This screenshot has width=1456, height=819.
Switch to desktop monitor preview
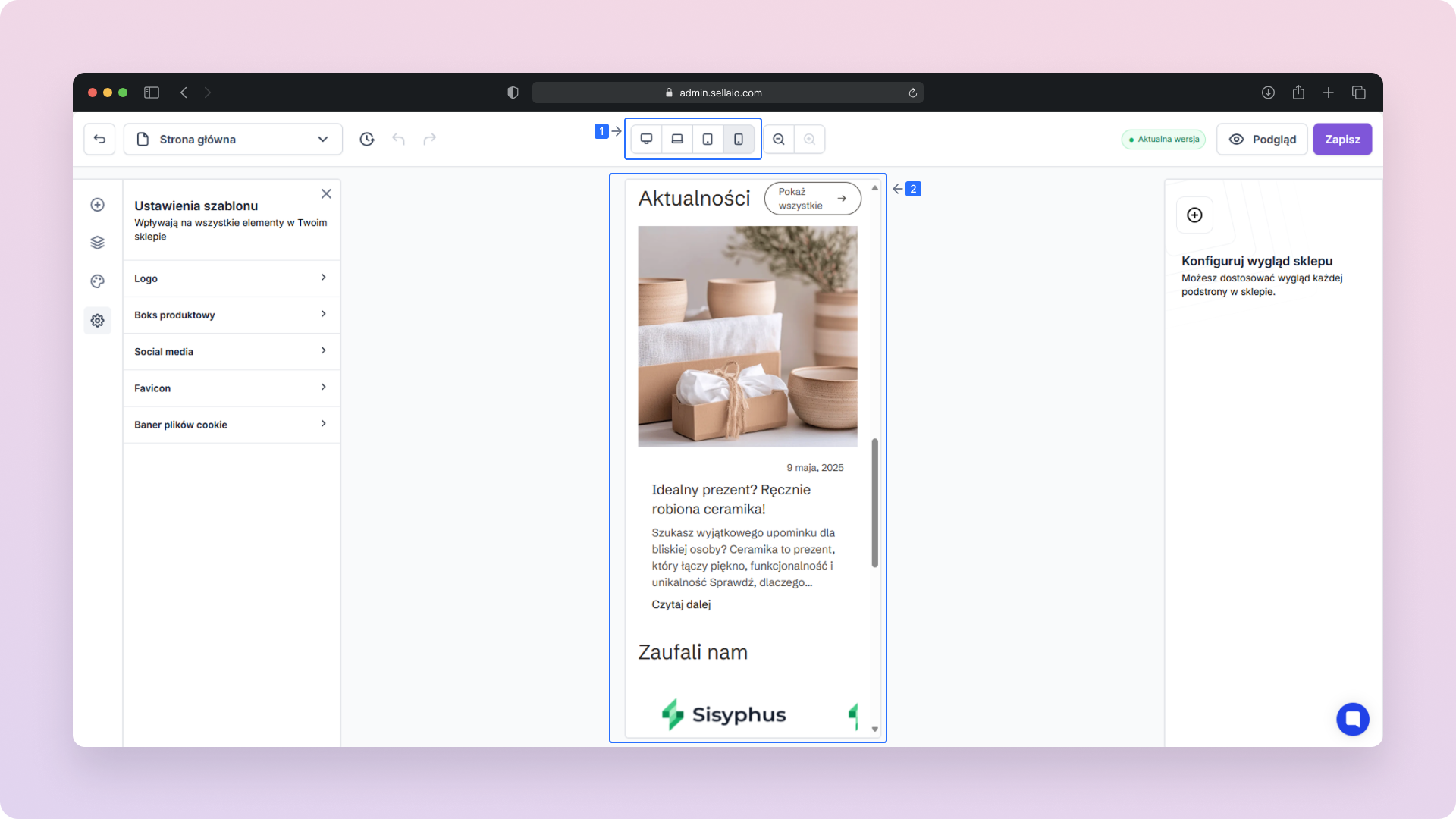[647, 139]
